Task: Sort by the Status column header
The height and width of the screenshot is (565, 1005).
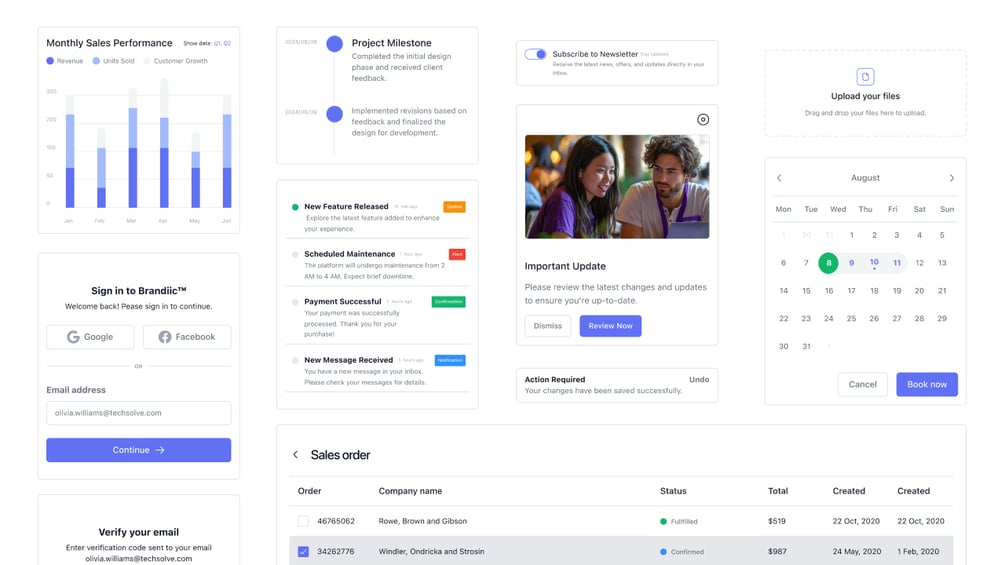Action: pyautogui.click(x=673, y=491)
